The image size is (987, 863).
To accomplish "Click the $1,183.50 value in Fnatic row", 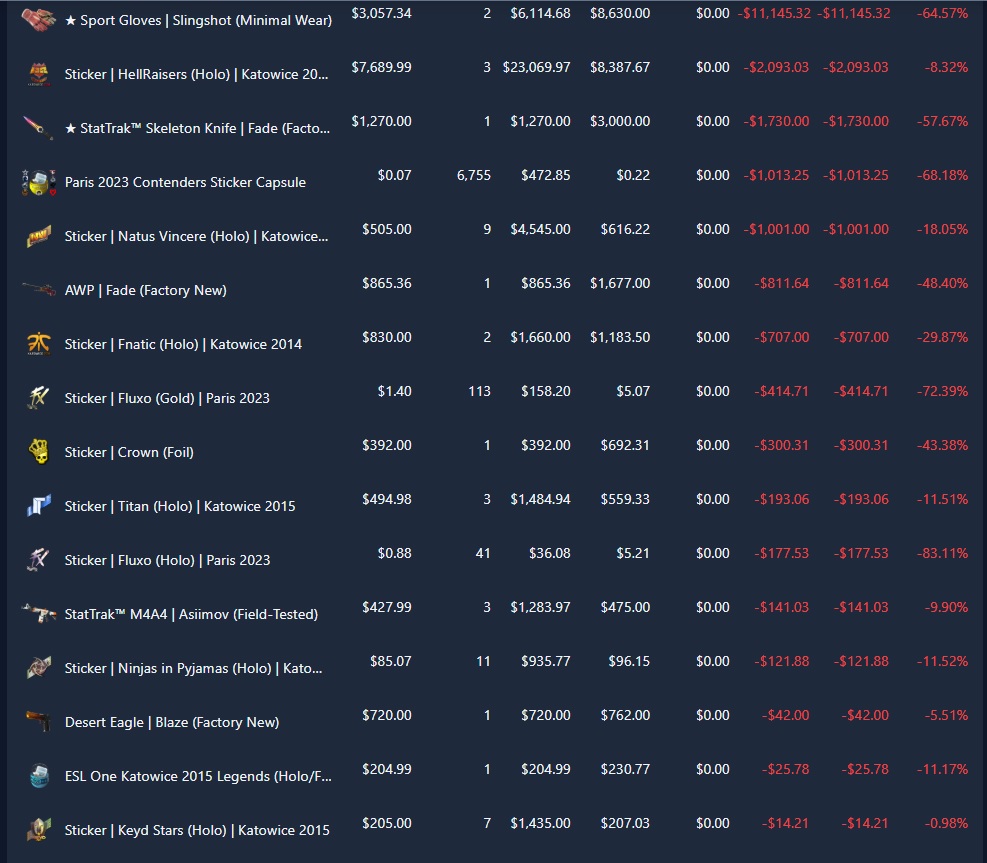I will [x=620, y=338].
